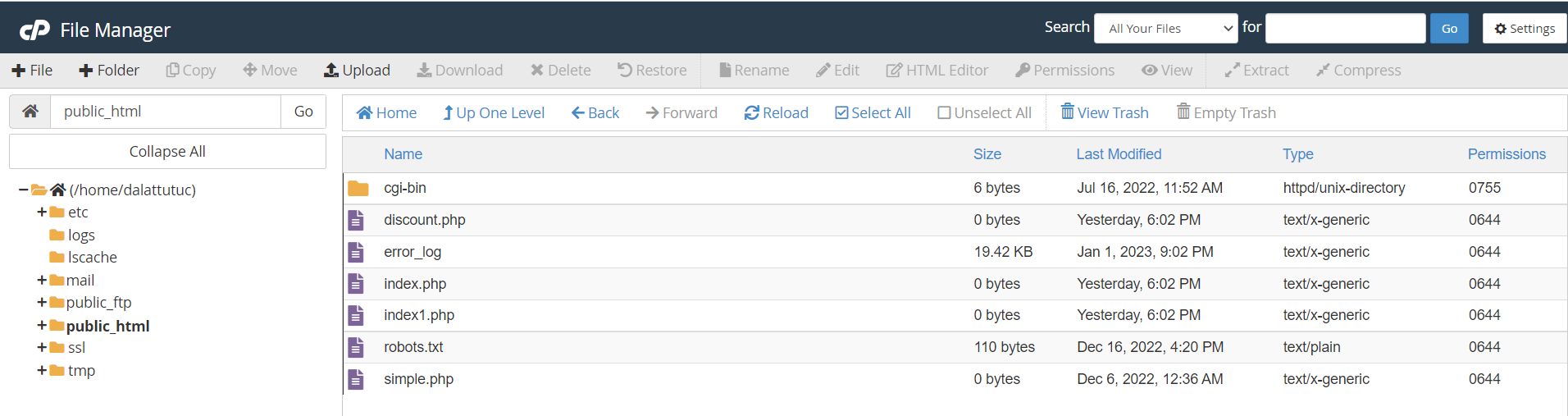Open View Trash
The image size is (1568, 416).
1104,113
